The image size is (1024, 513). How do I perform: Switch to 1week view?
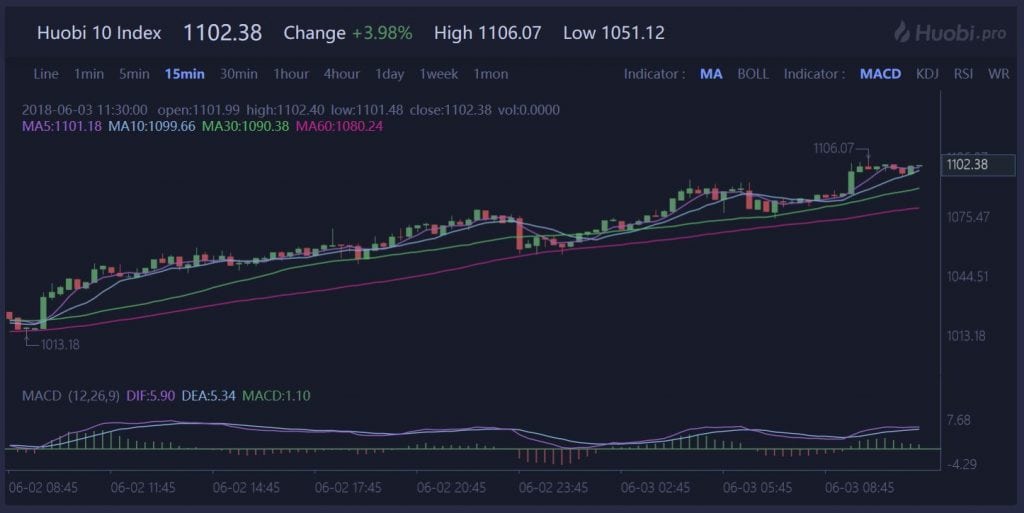coord(439,74)
